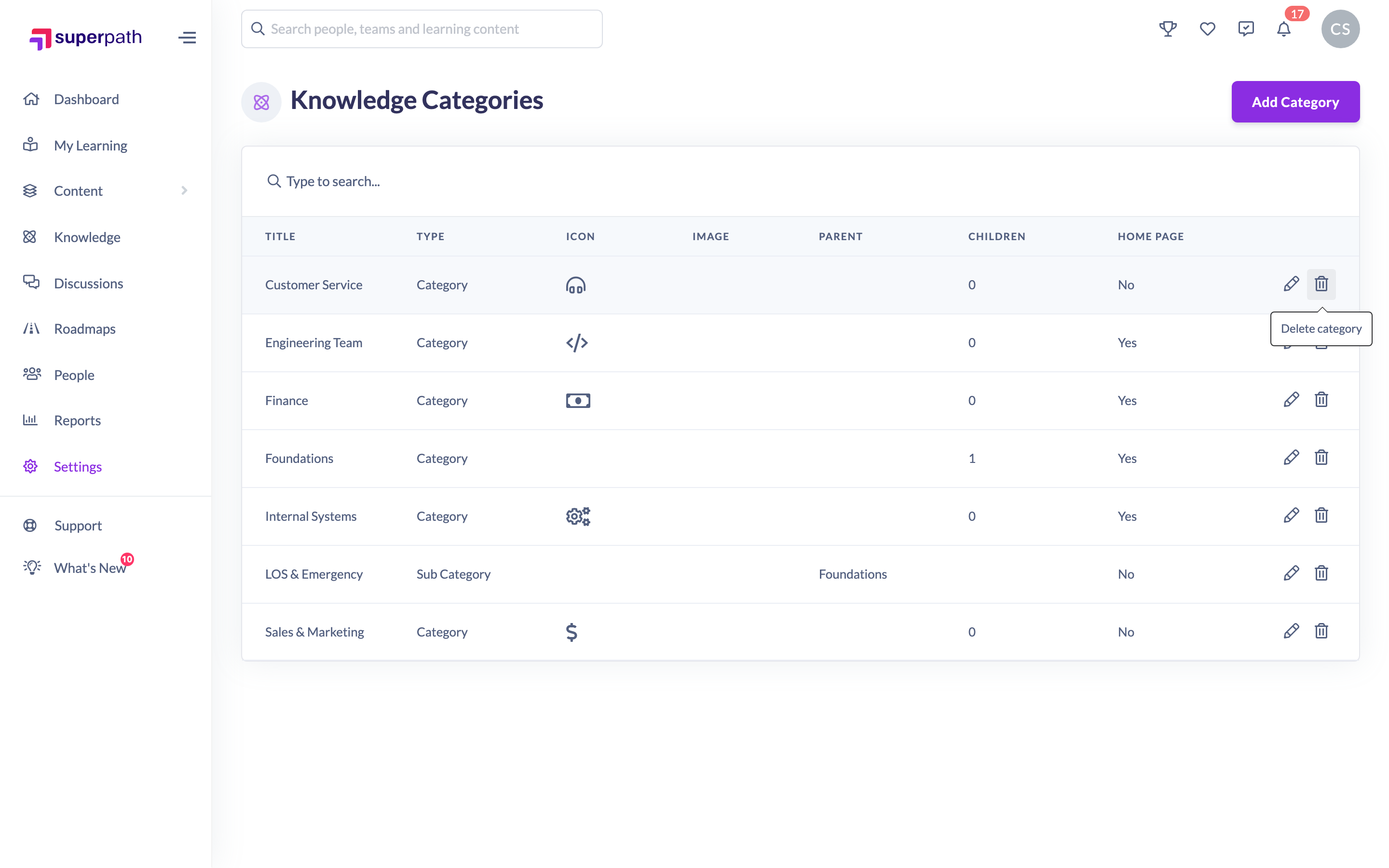Delete the Sales & Marketing category
Image resolution: width=1389 pixels, height=868 pixels.
coord(1321,632)
